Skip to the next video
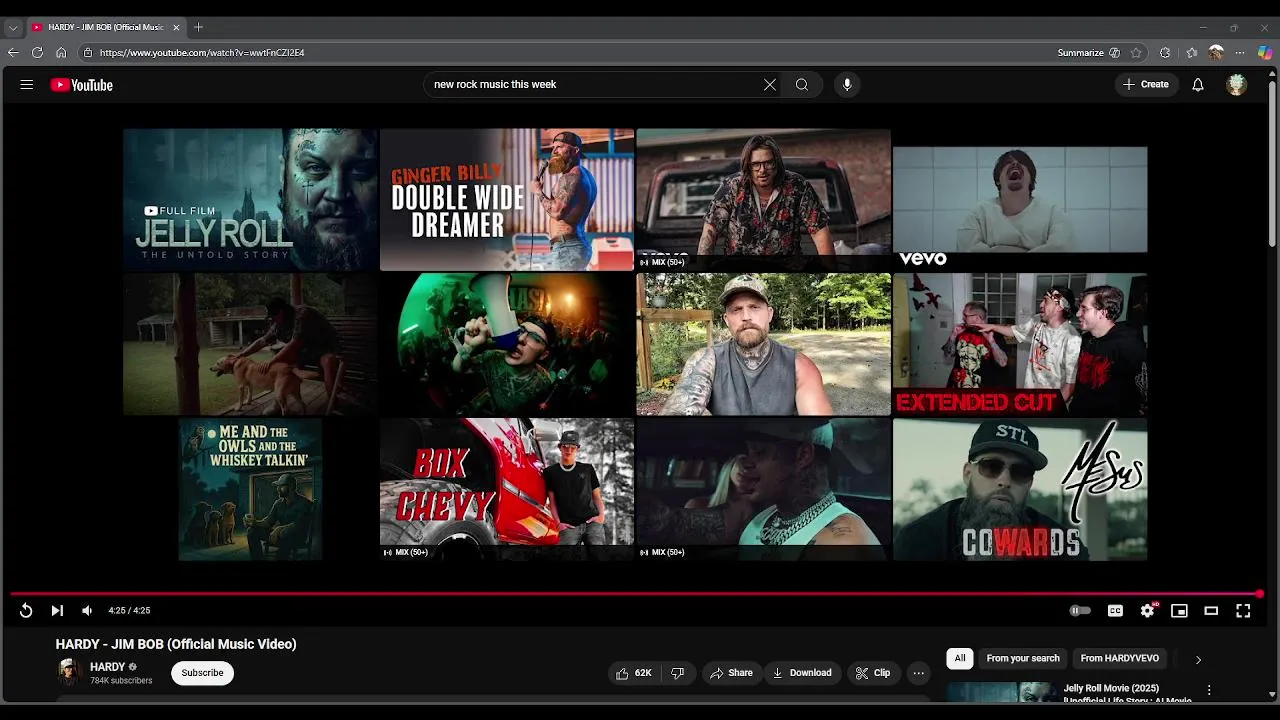Viewport: 1280px width, 720px height. 57,610
